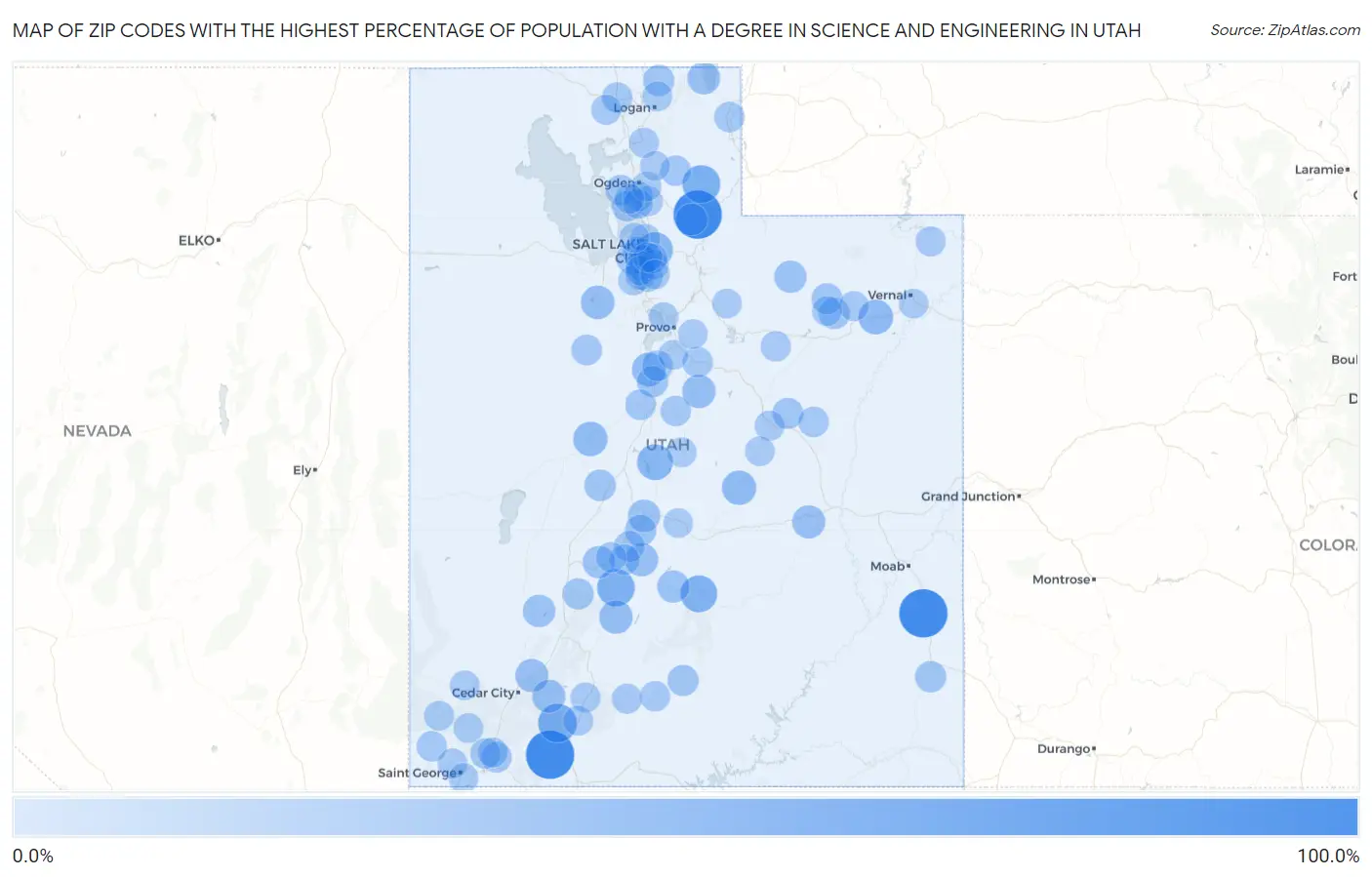Click the Moab city label
This screenshot has height=877, width=1372.
887,566
